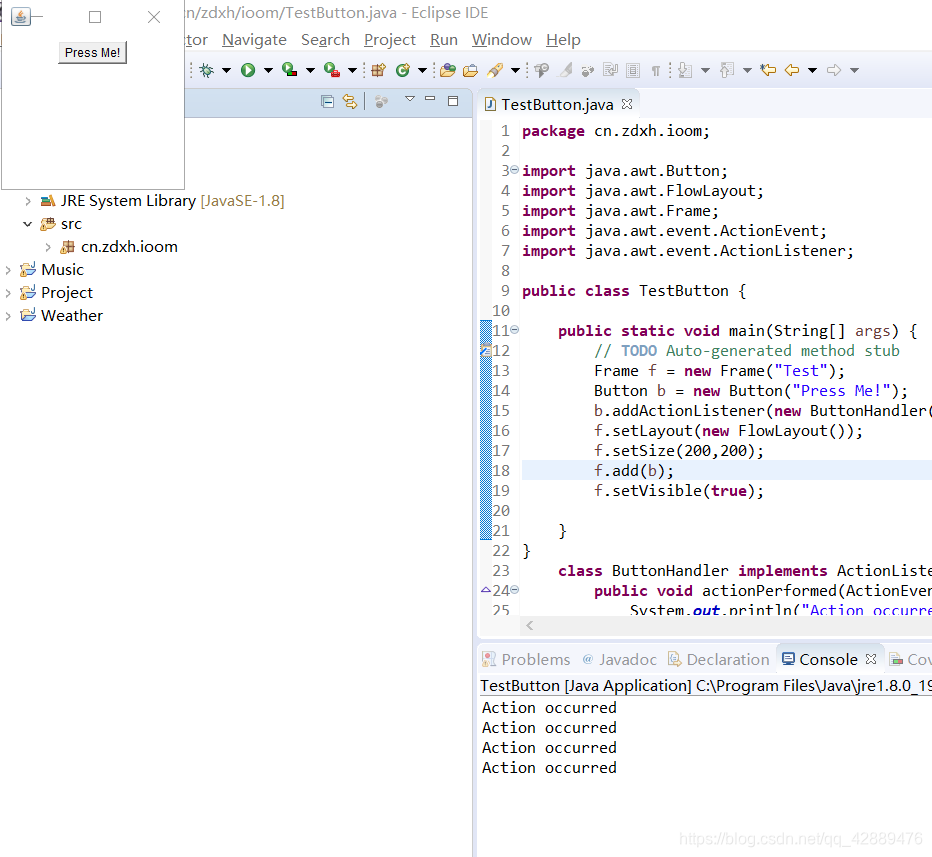Close the TestButton.java editor tab
932x857 pixels.
(x=626, y=104)
